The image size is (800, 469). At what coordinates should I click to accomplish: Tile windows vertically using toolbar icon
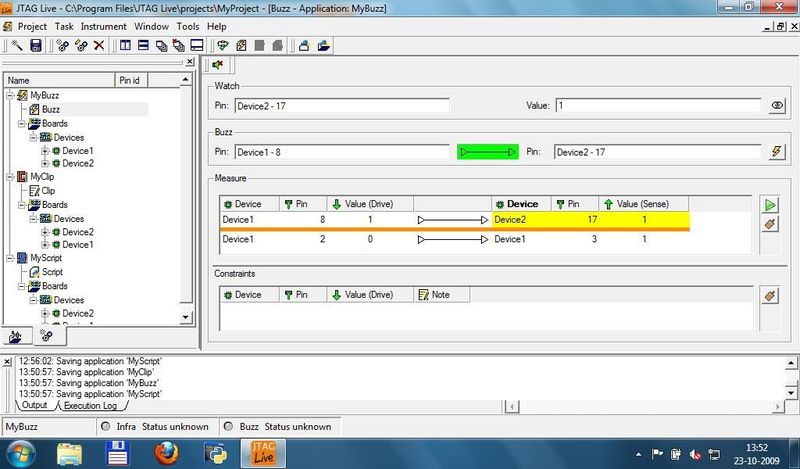(125, 46)
